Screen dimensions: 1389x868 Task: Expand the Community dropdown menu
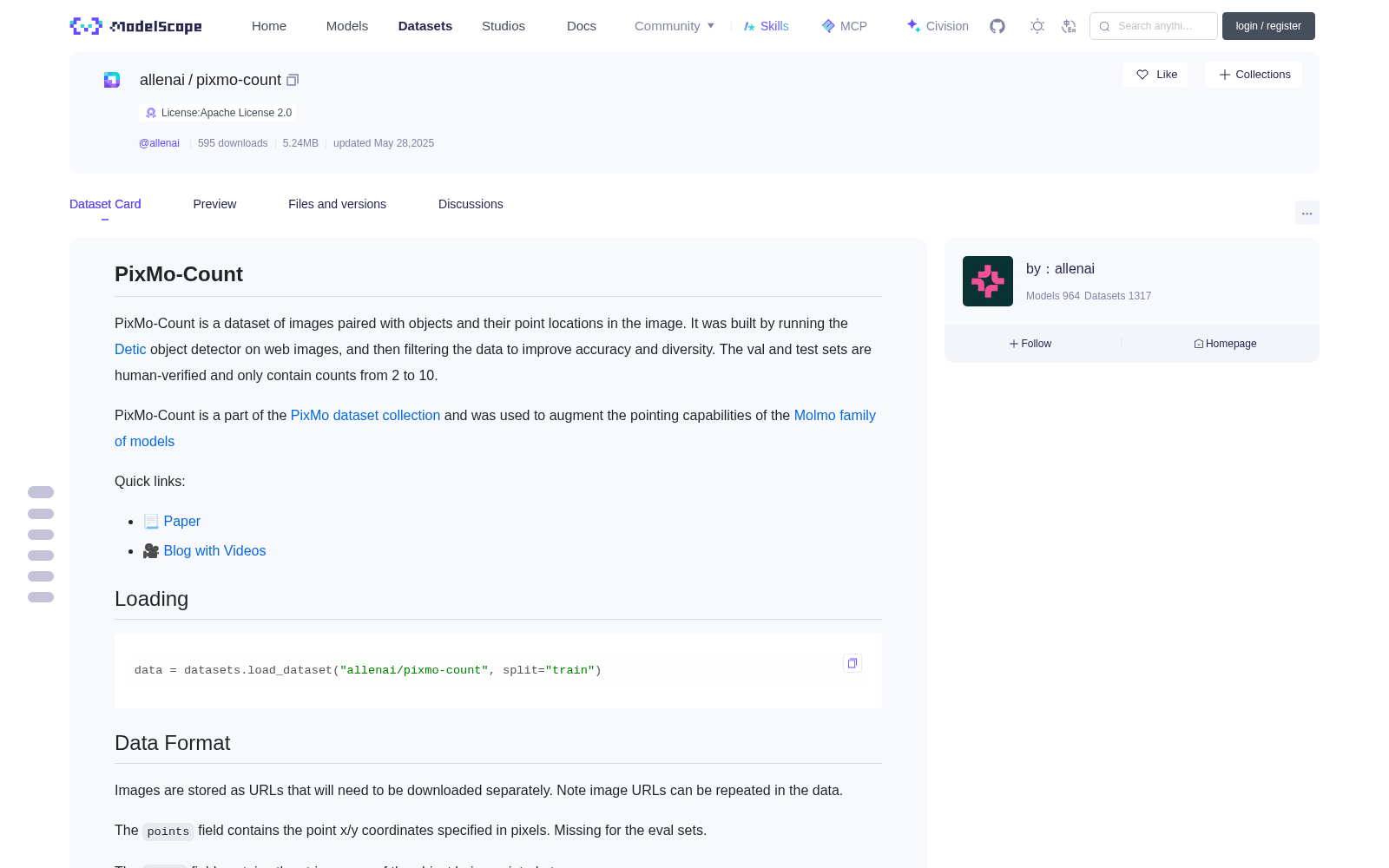[x=675, y=26]
